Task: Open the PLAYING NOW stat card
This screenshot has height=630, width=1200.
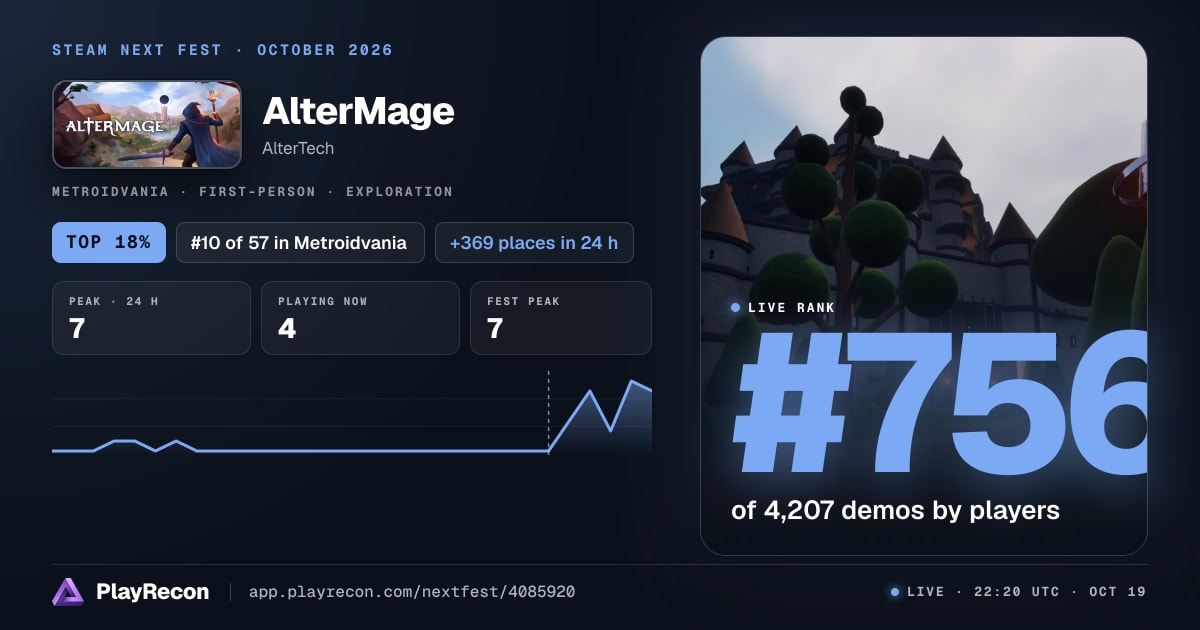Action: (x=360, y=318)
